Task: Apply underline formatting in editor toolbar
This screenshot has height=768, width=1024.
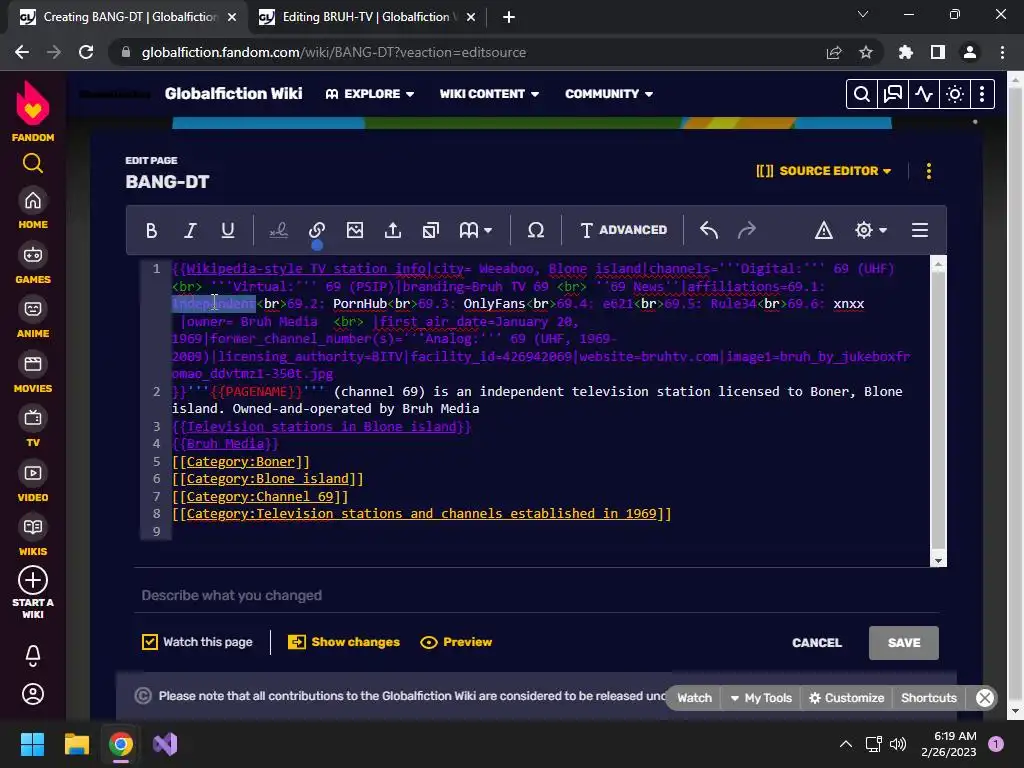Action: (x=227, y=230)
